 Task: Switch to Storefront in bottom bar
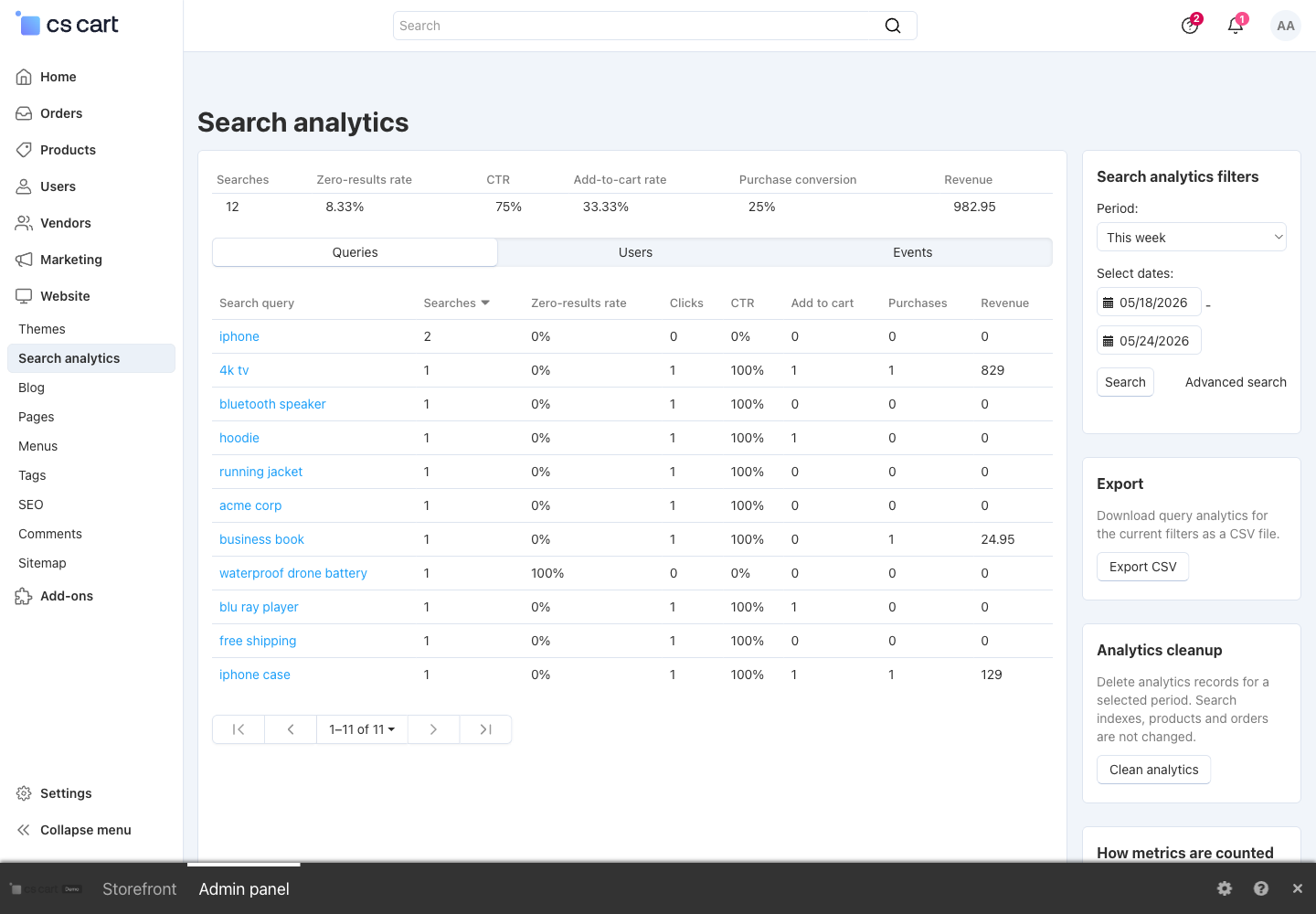[x=139, y=889]
